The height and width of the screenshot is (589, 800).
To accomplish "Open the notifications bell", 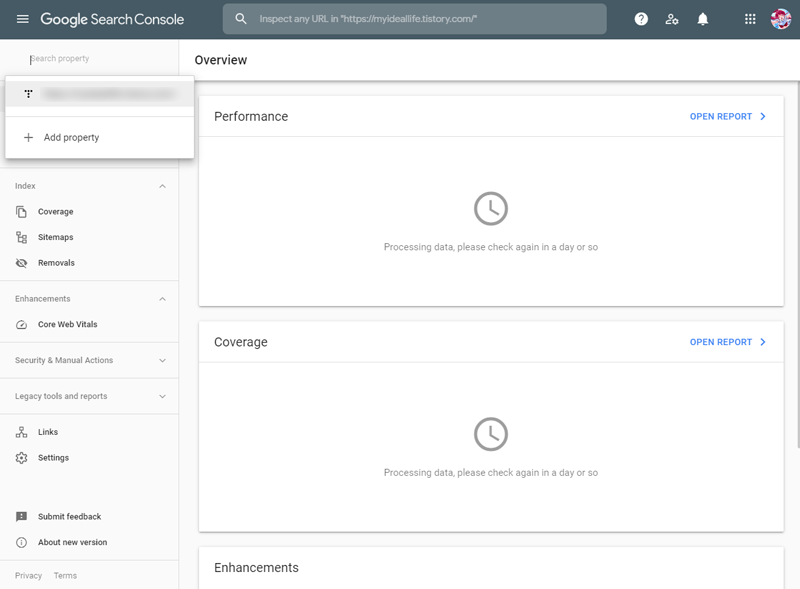I will click(x=703, y=19).
